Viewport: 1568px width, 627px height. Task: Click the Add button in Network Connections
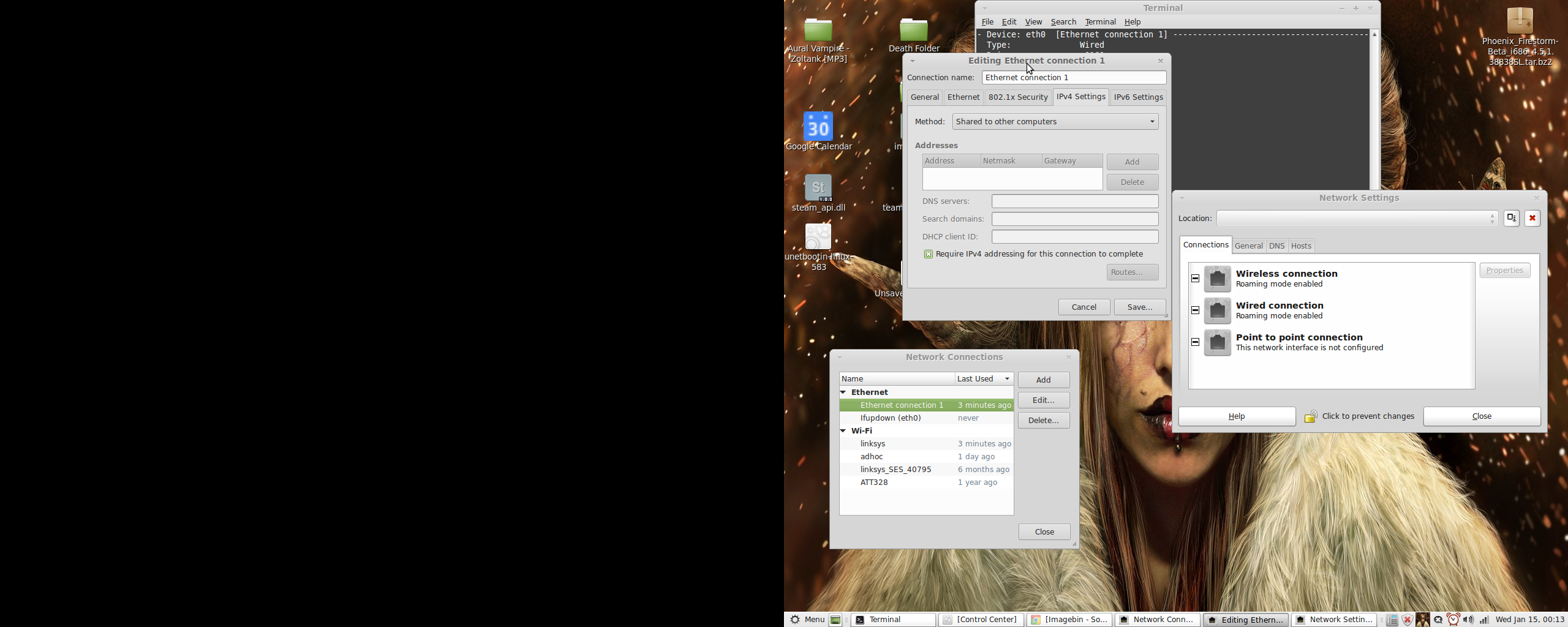(1044, 380)
